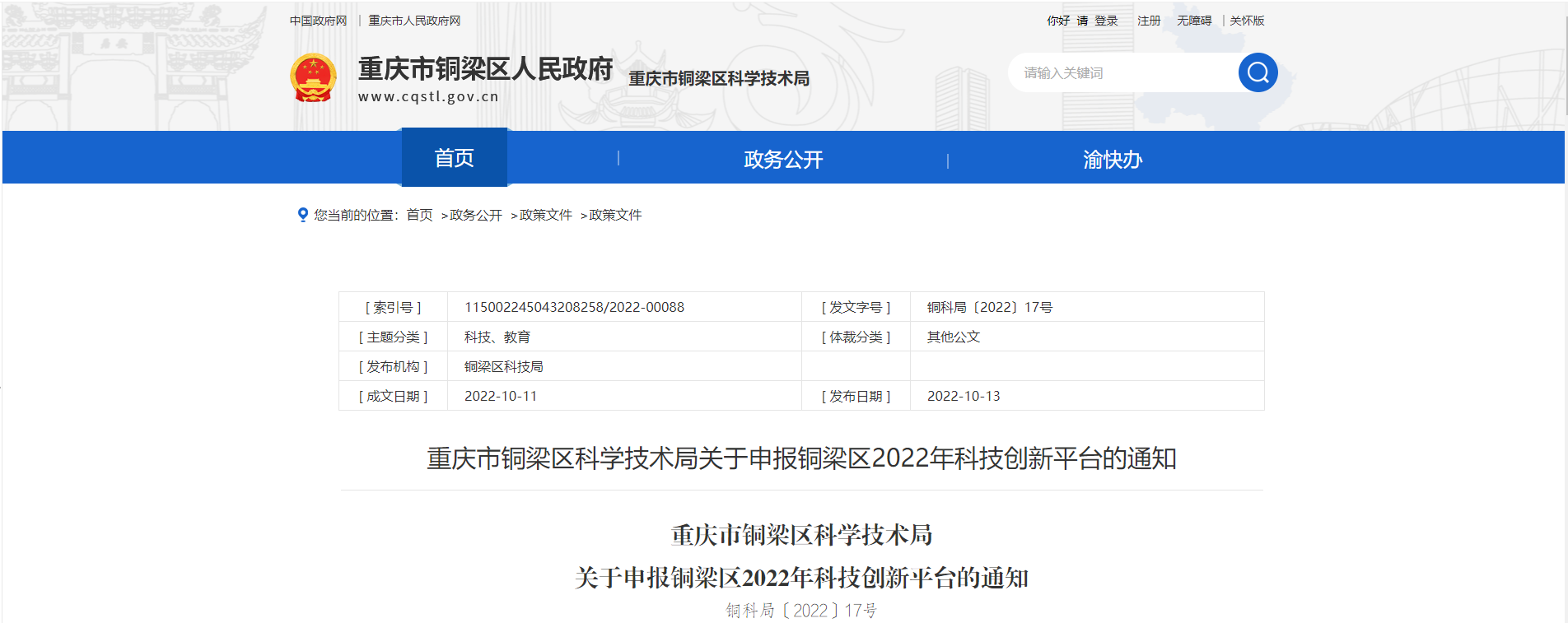
Task: Click the location pin icon in breadcrumb
Action: click(x=302, y=215)
